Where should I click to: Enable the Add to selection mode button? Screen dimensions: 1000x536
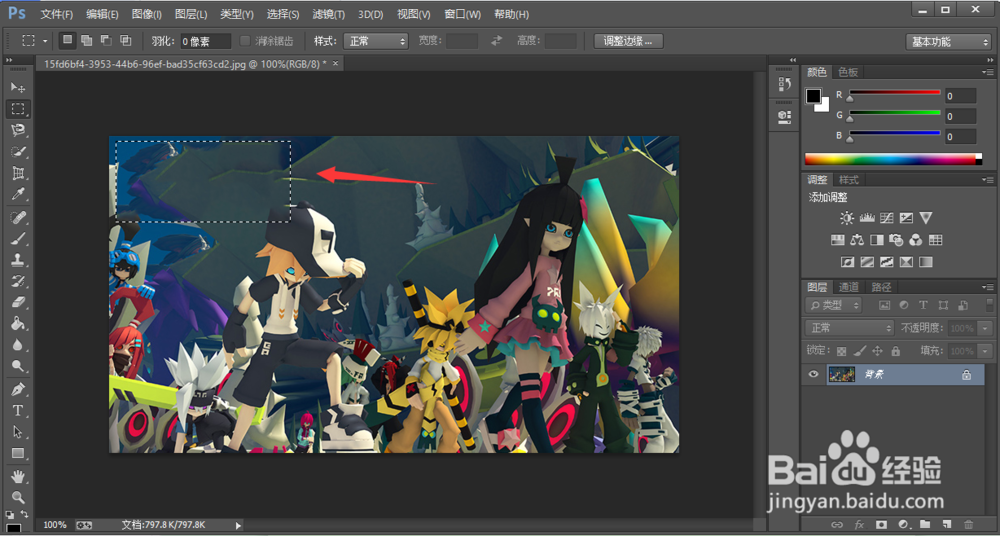tap(87, 41)
